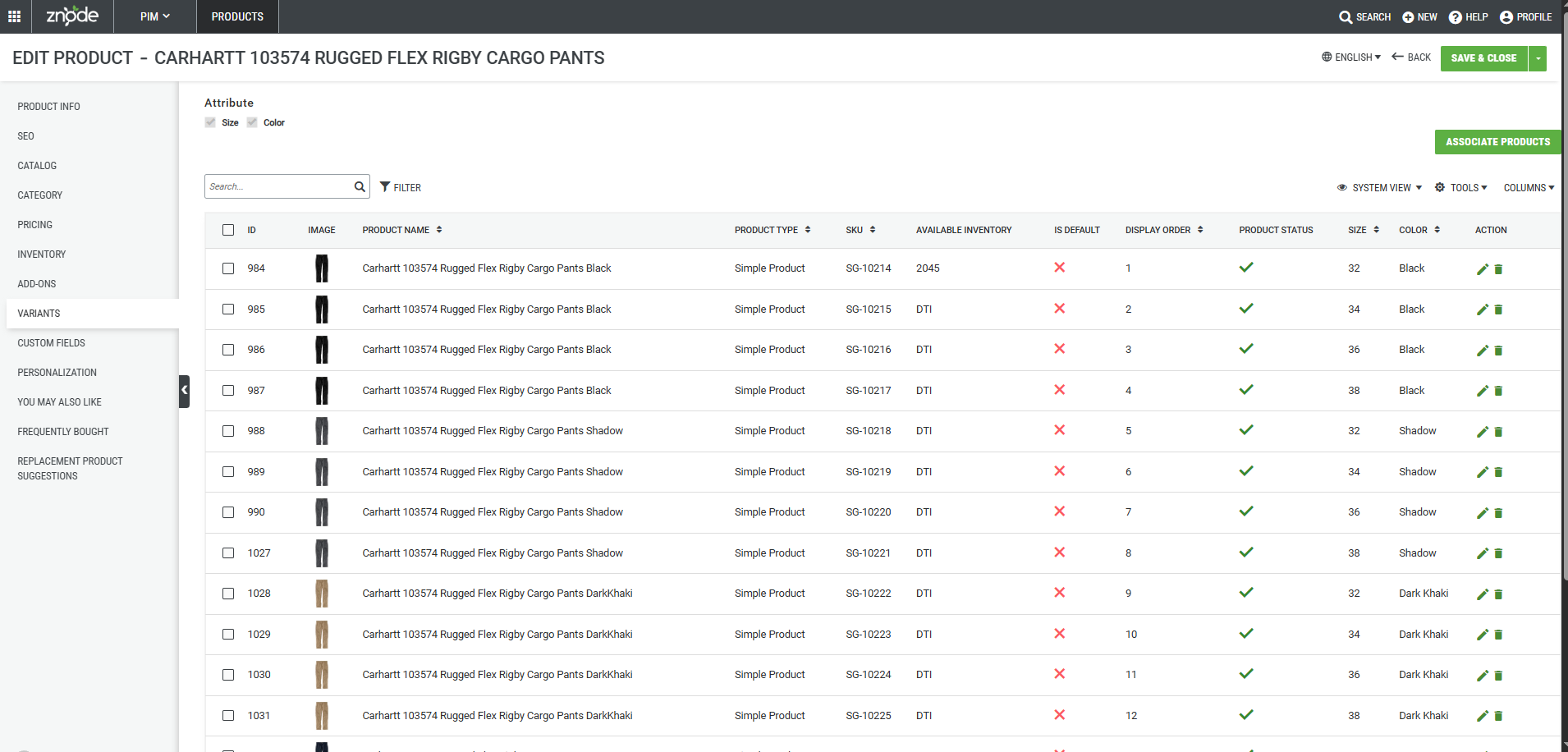The image size is (1568, 752).
Task: Select the checkbox for row 1030
Action: (228, 675)
